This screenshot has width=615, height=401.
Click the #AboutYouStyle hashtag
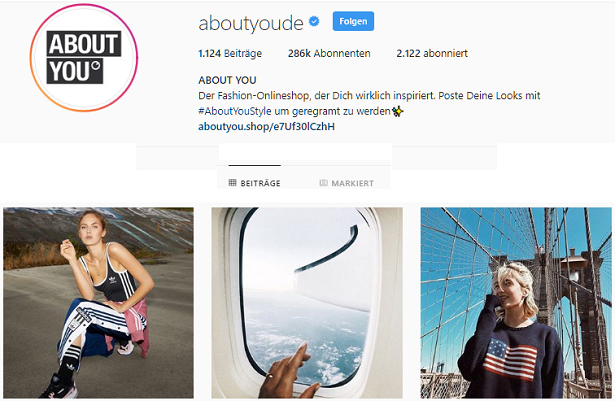tap(235, 111)
